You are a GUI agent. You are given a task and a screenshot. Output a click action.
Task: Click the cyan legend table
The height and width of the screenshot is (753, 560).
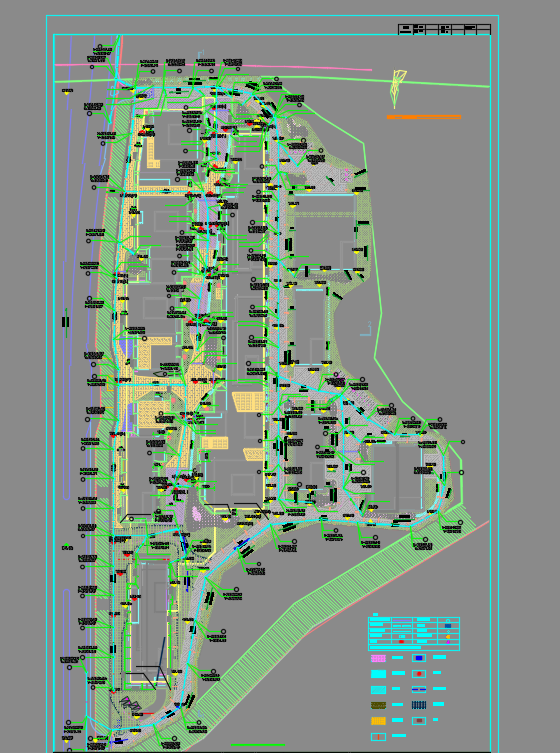point(414,634)
